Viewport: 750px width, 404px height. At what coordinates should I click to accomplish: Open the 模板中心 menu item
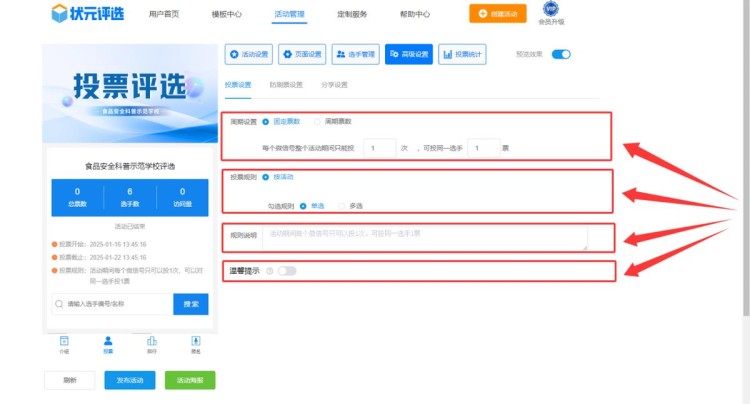pos(227,15)
